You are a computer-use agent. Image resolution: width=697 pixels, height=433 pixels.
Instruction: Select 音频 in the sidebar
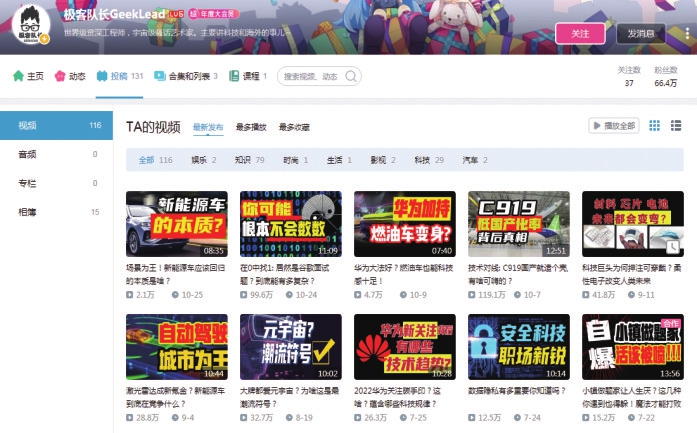[56, 154]
